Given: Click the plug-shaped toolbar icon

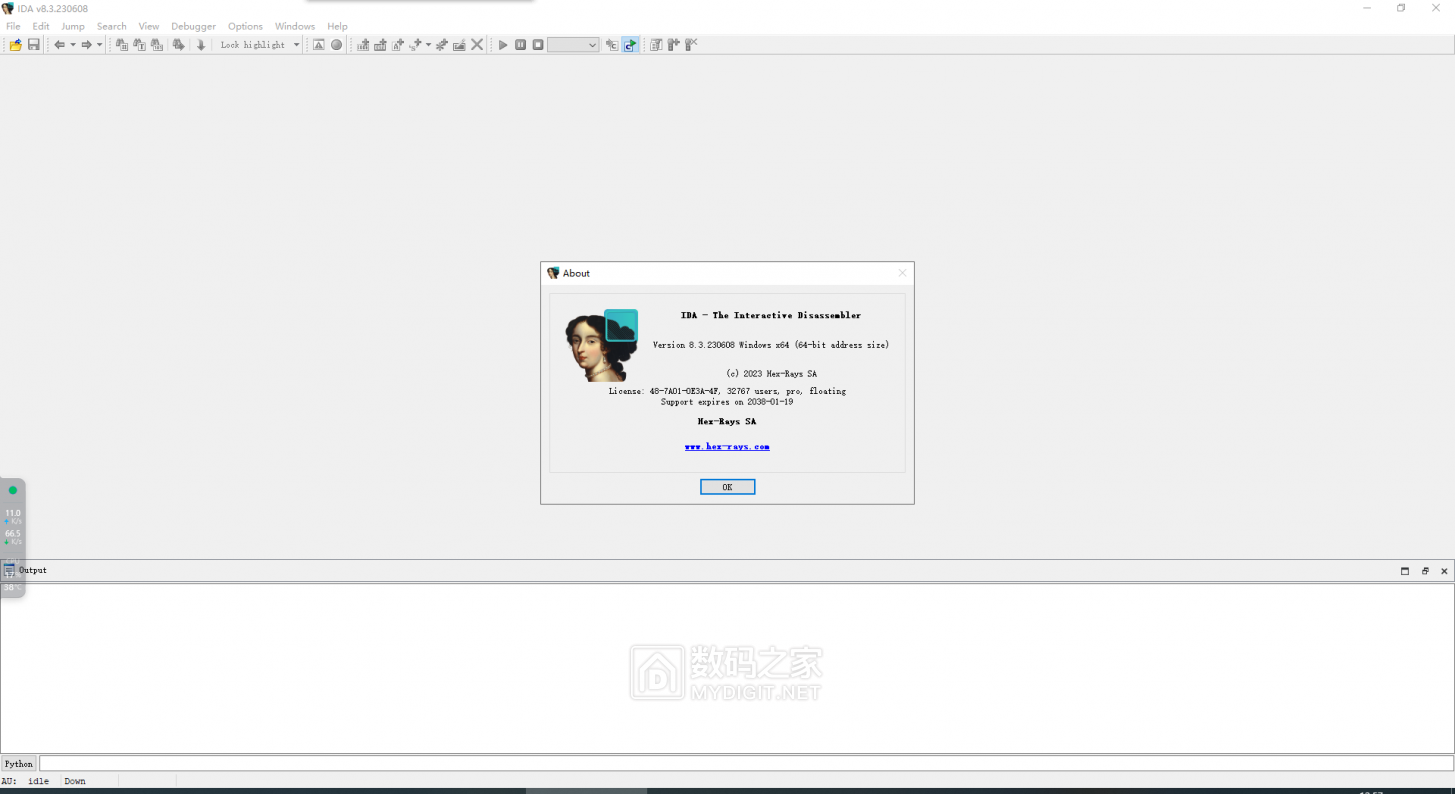Looking at the screenshot, I should coord(674,45).
